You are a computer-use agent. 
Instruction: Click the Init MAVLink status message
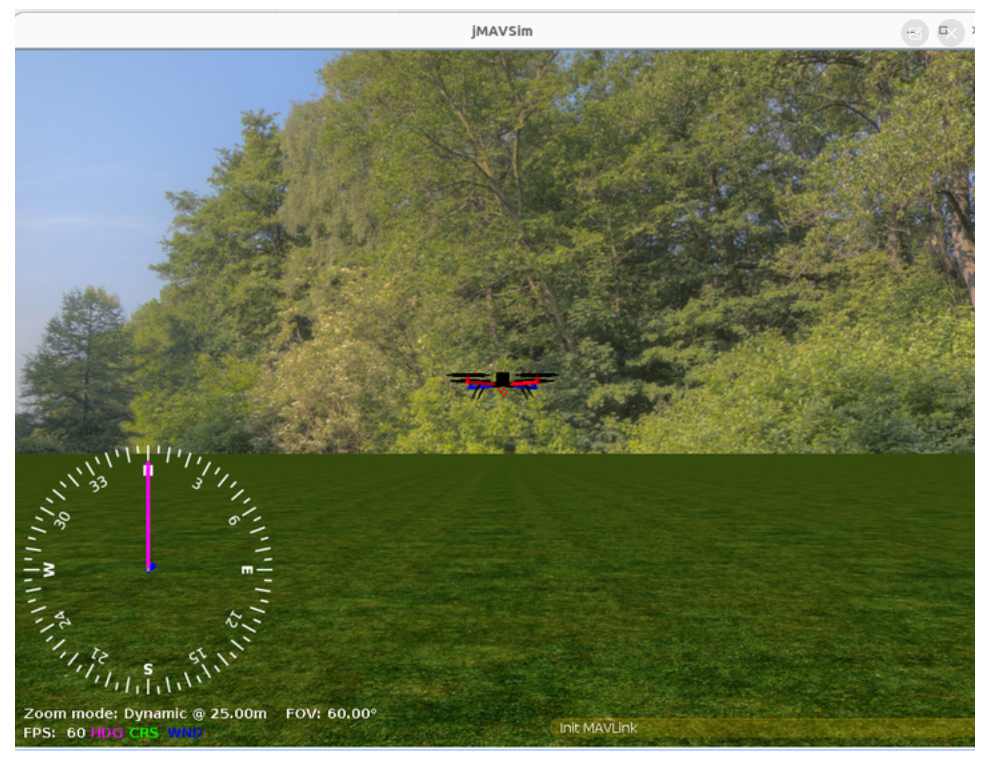(x=598, y=728)
